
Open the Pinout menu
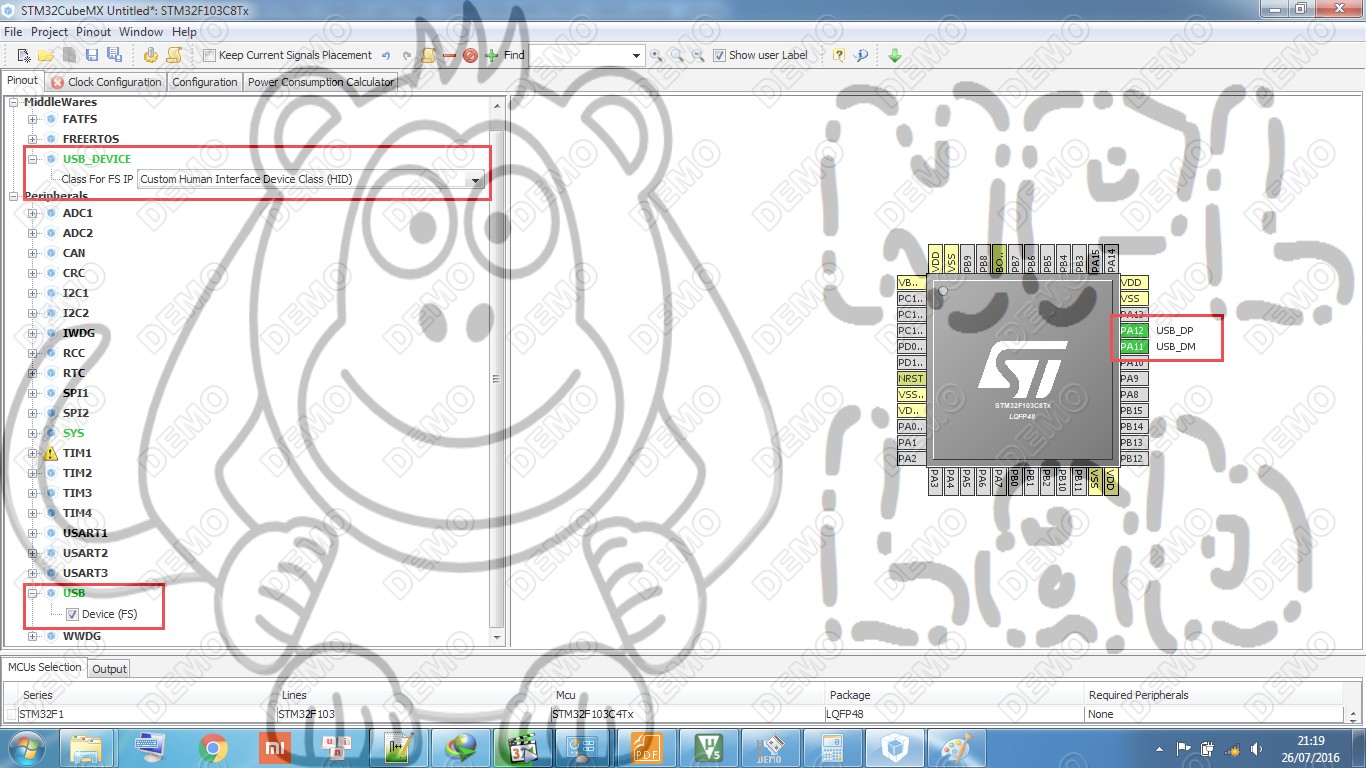pos(93,31)
